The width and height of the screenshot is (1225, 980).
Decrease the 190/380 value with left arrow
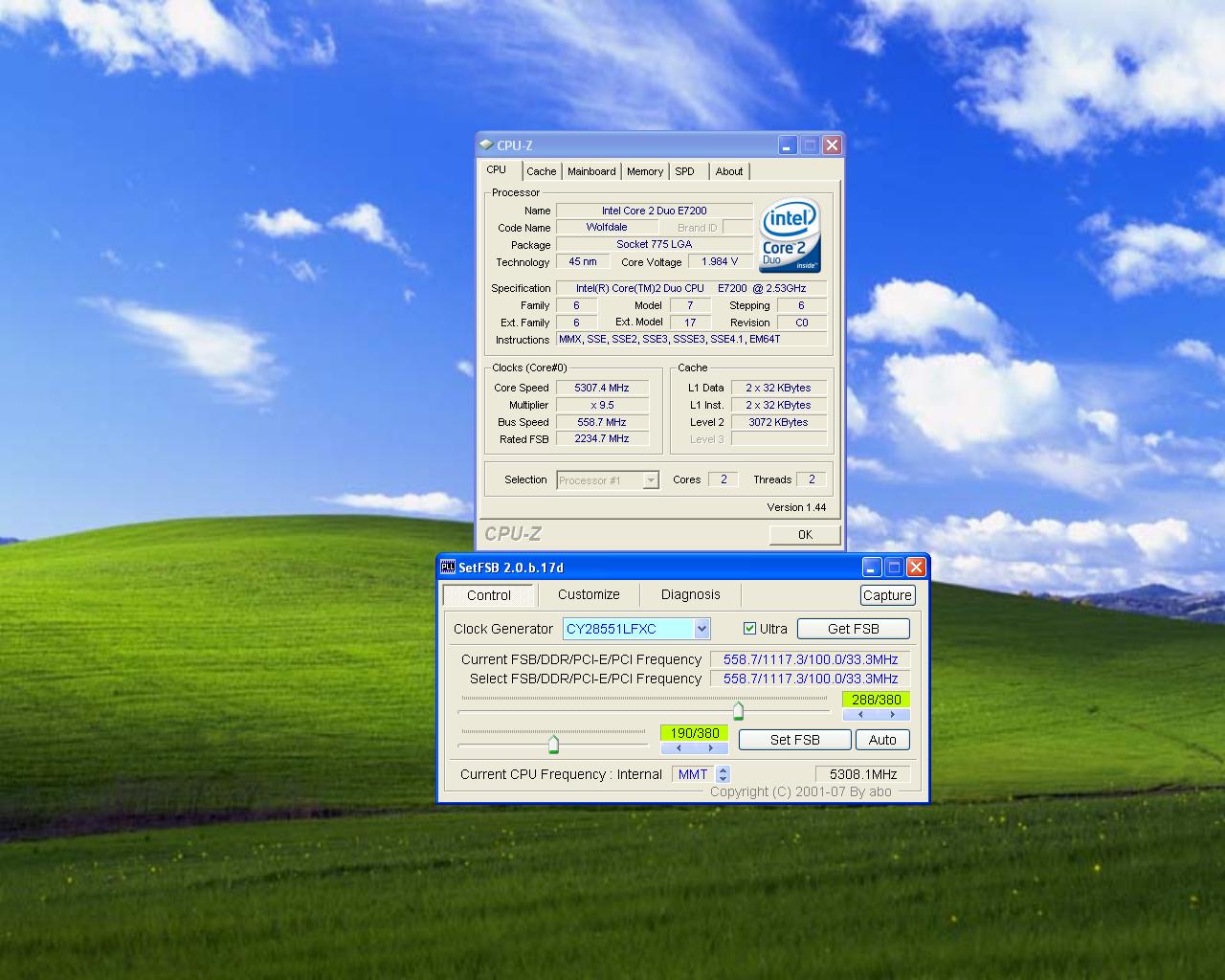click(x=678, y=748)
